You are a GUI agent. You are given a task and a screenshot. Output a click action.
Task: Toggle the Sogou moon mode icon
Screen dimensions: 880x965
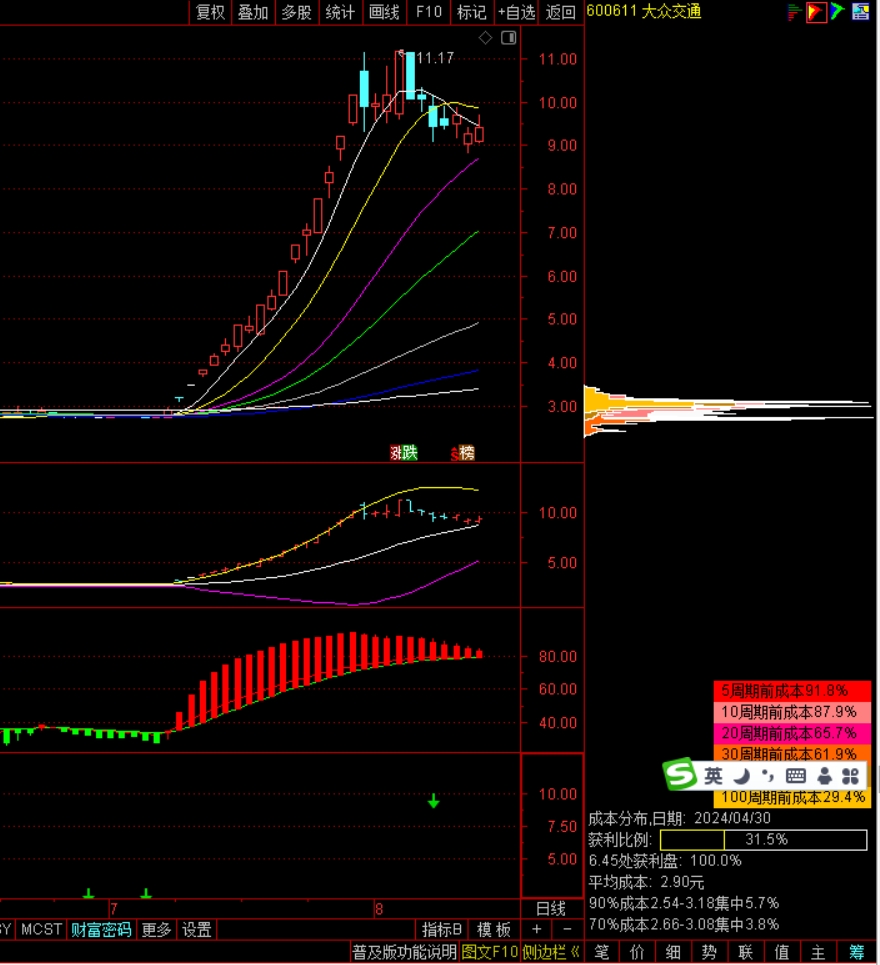tap(741, 775)
